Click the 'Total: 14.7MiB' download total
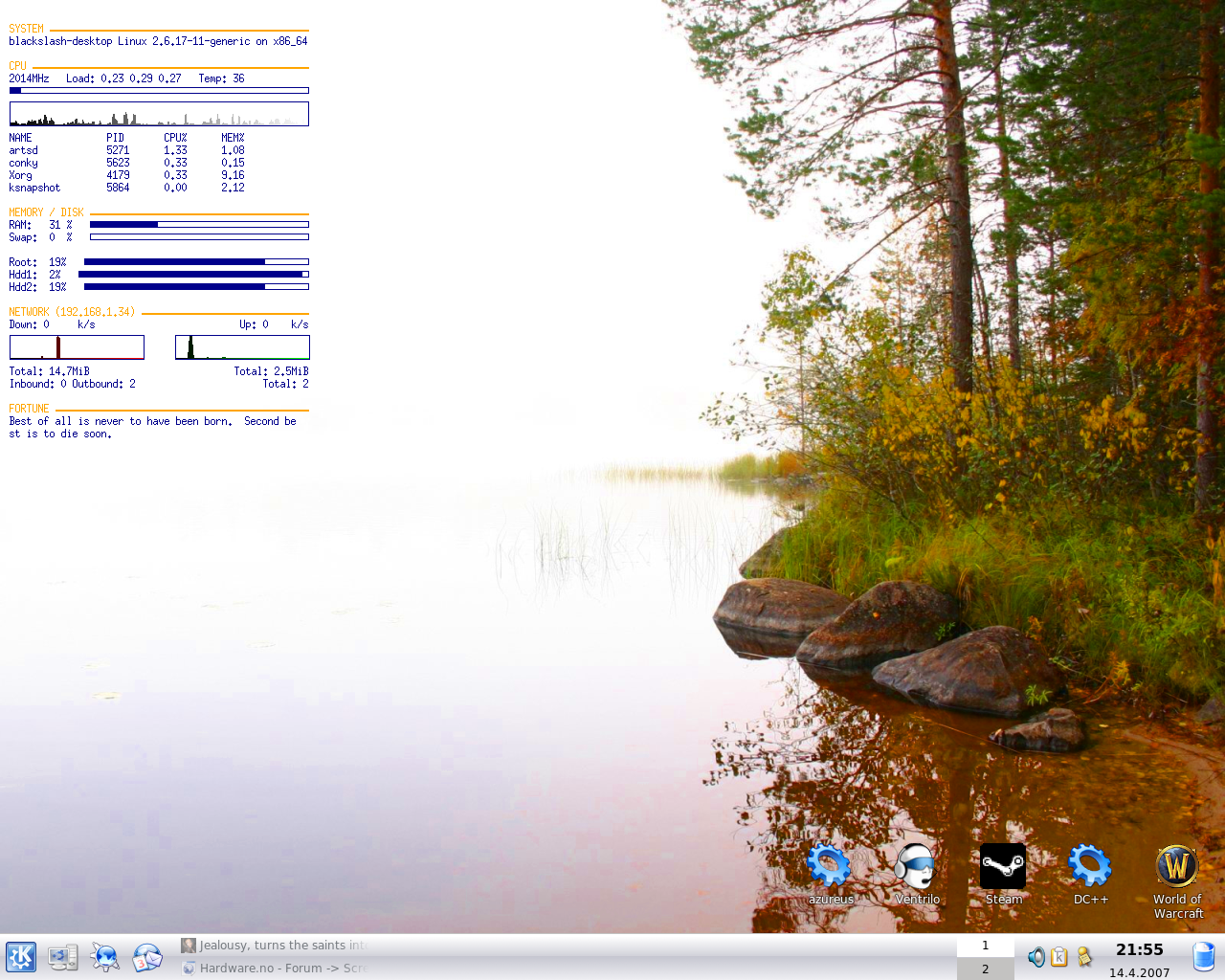 click(x=49, y=371)
